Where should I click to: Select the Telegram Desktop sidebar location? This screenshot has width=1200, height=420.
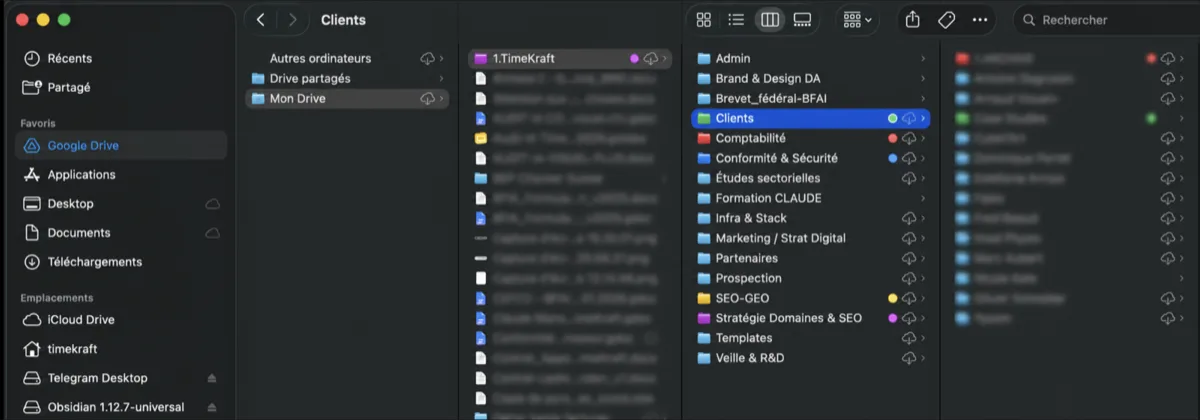[x=121, y=378]
